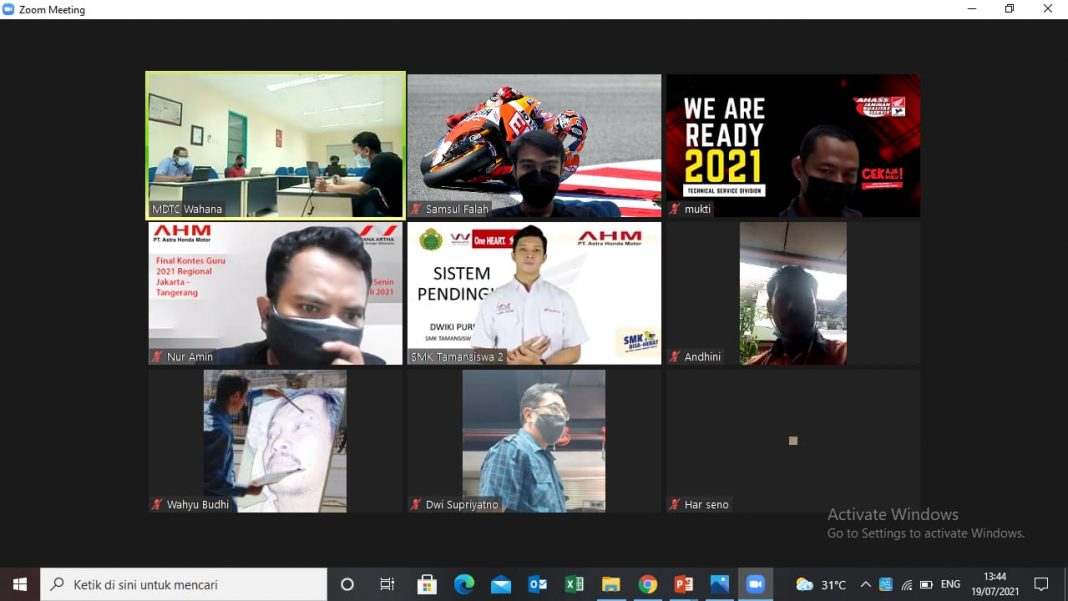Image resolution: width=1068 pixels, height=601 pixels.
Task: Launch Google Chrome from the taskbar
Action: point(648,584)
